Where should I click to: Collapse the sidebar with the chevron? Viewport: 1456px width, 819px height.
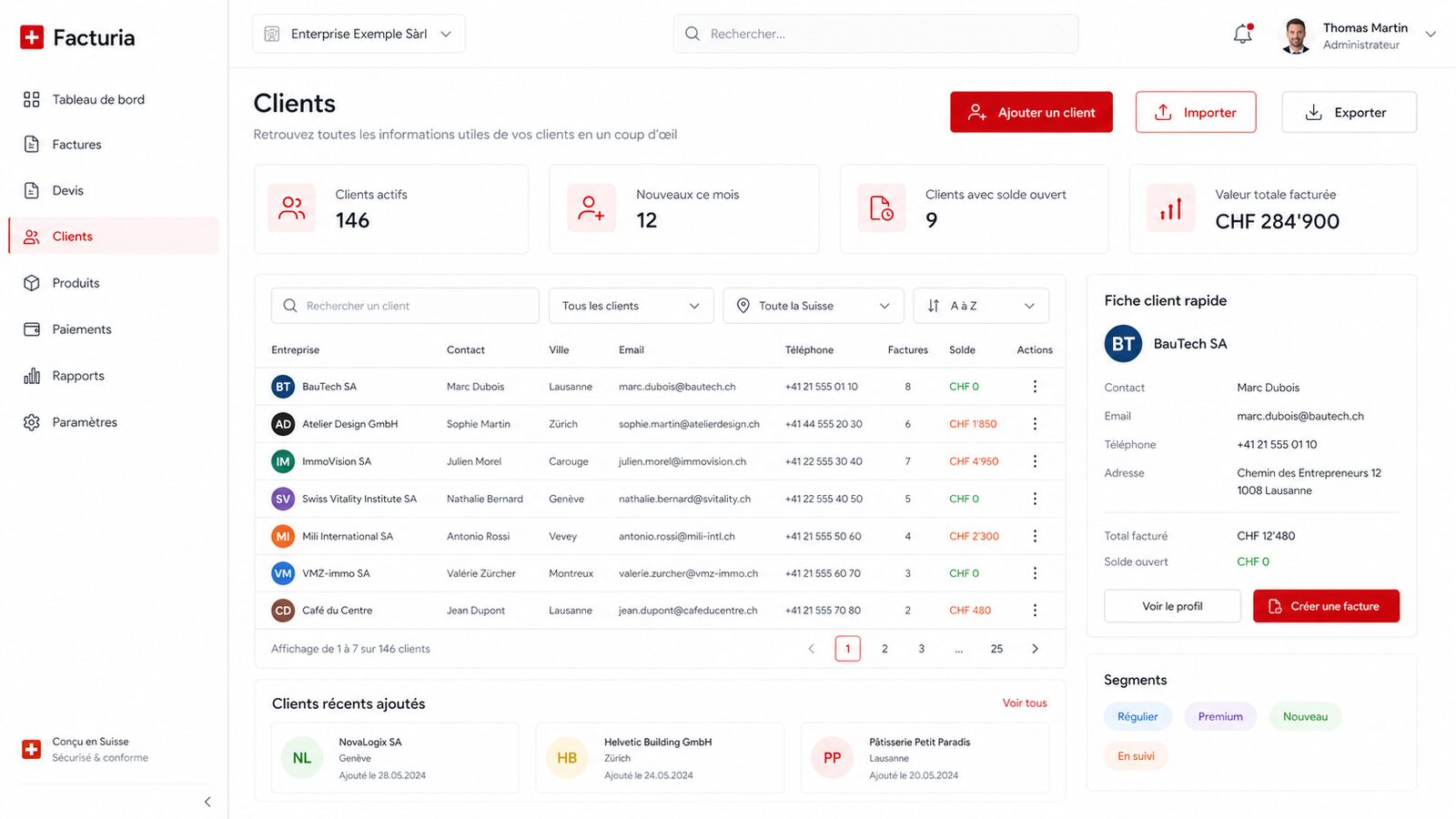pyautogui.click(x=207, y=802)
